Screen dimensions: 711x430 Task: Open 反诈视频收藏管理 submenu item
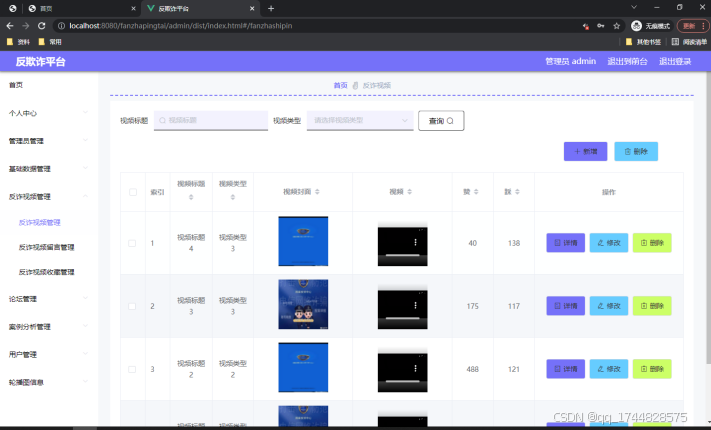[x=46, y=272]
